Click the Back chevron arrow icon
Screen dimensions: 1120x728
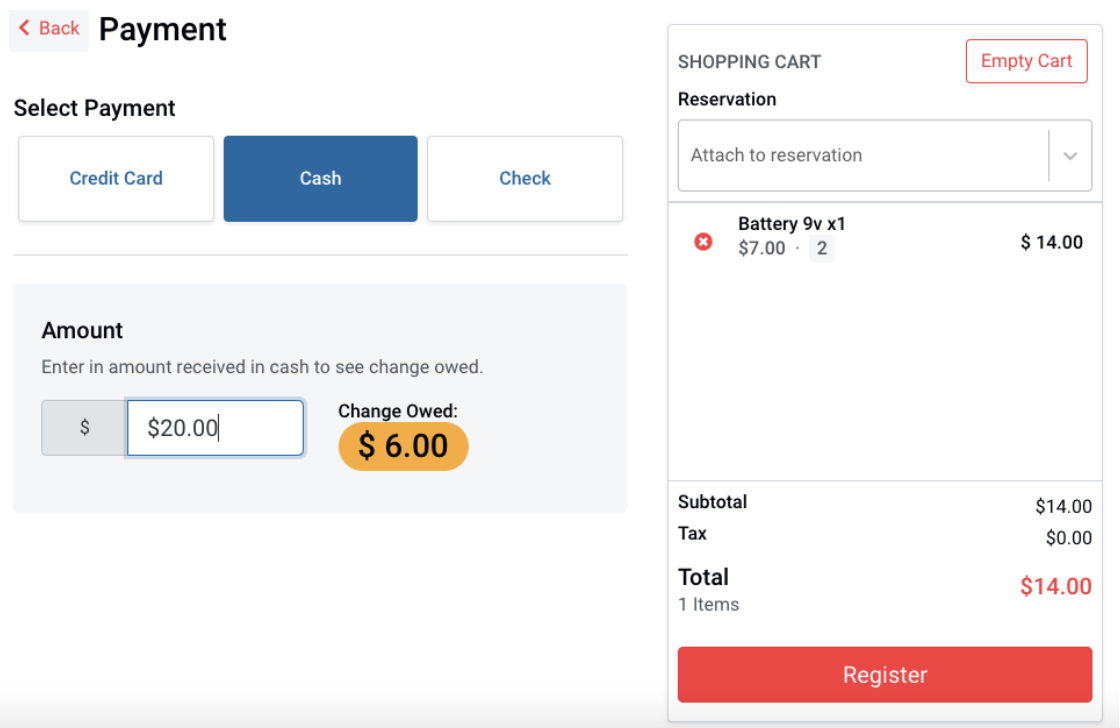[x=24, y=28]
